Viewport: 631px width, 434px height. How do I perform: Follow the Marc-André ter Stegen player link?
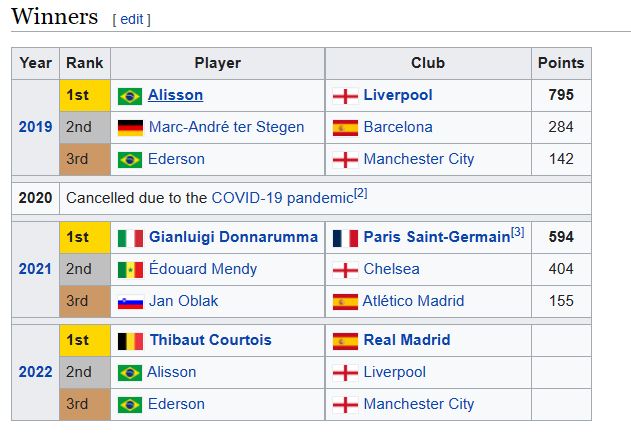click(x=226, y=128)
